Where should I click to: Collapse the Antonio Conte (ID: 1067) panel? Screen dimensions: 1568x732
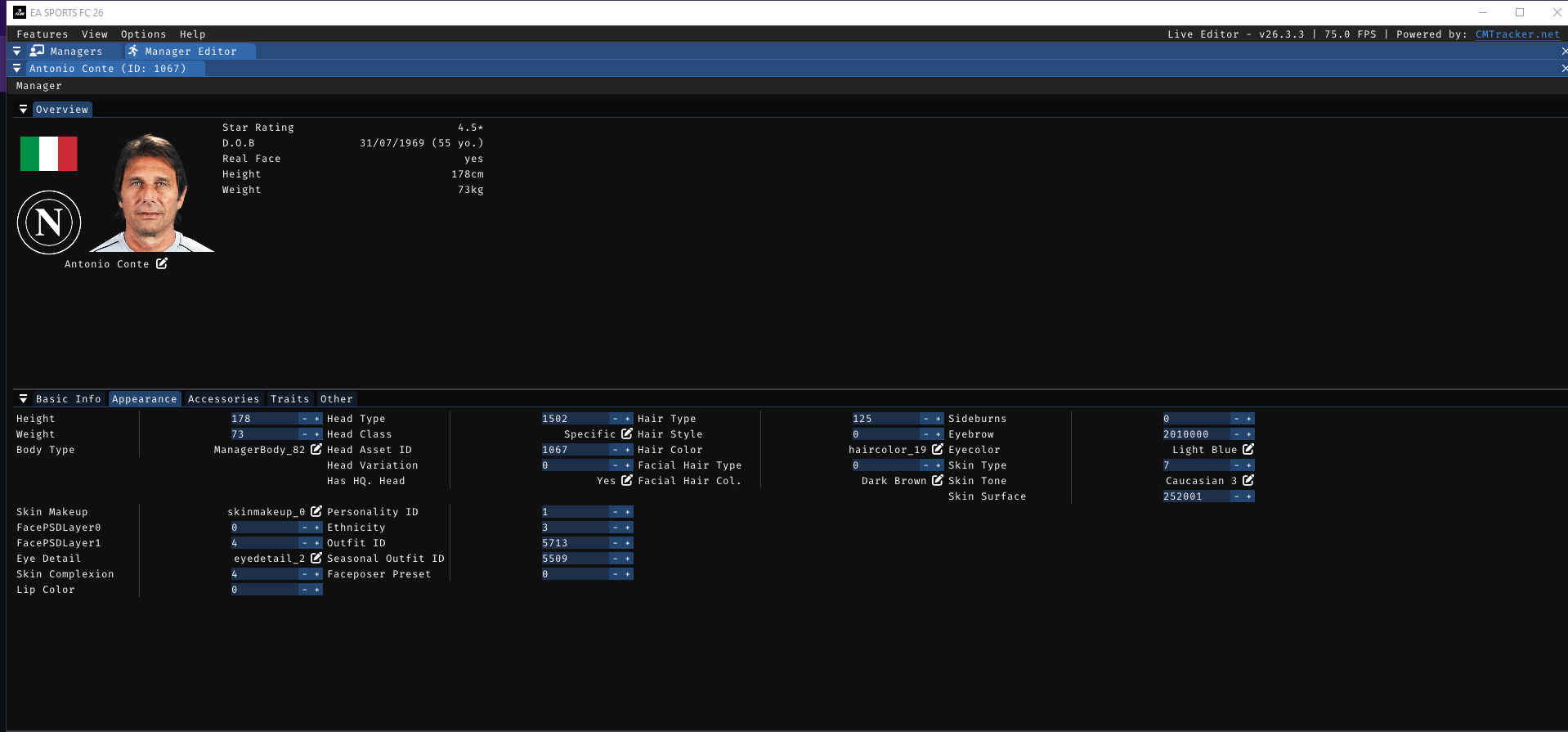[16, 69]
